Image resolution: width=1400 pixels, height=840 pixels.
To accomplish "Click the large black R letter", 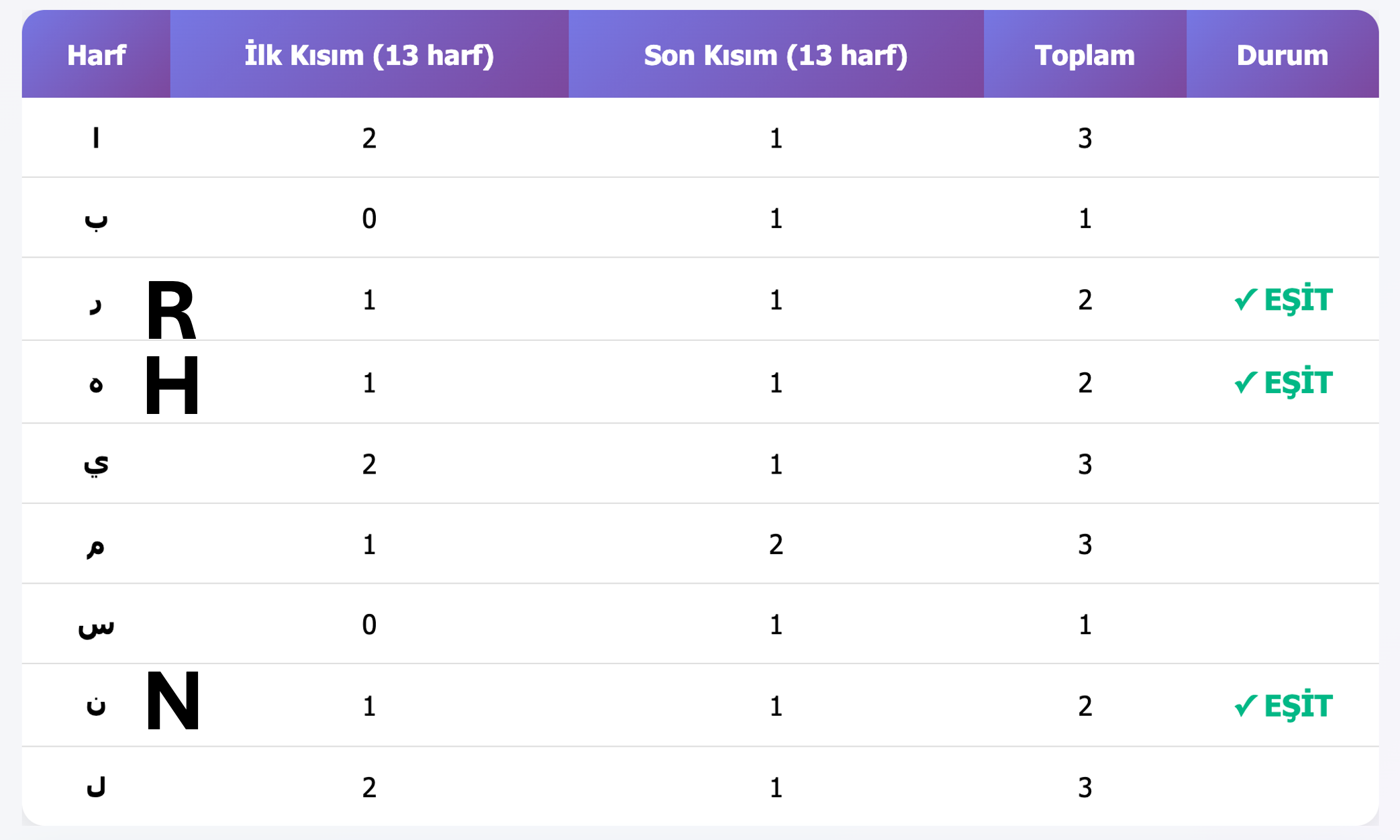I will tap(171, 311).
